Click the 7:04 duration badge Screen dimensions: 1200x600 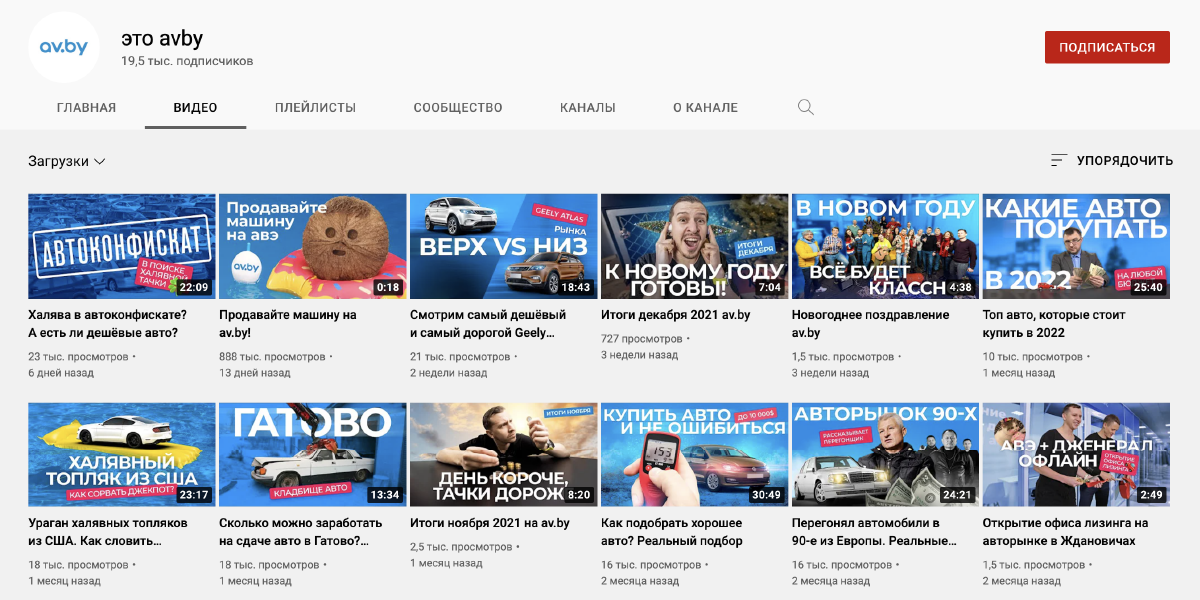(770, 288)
